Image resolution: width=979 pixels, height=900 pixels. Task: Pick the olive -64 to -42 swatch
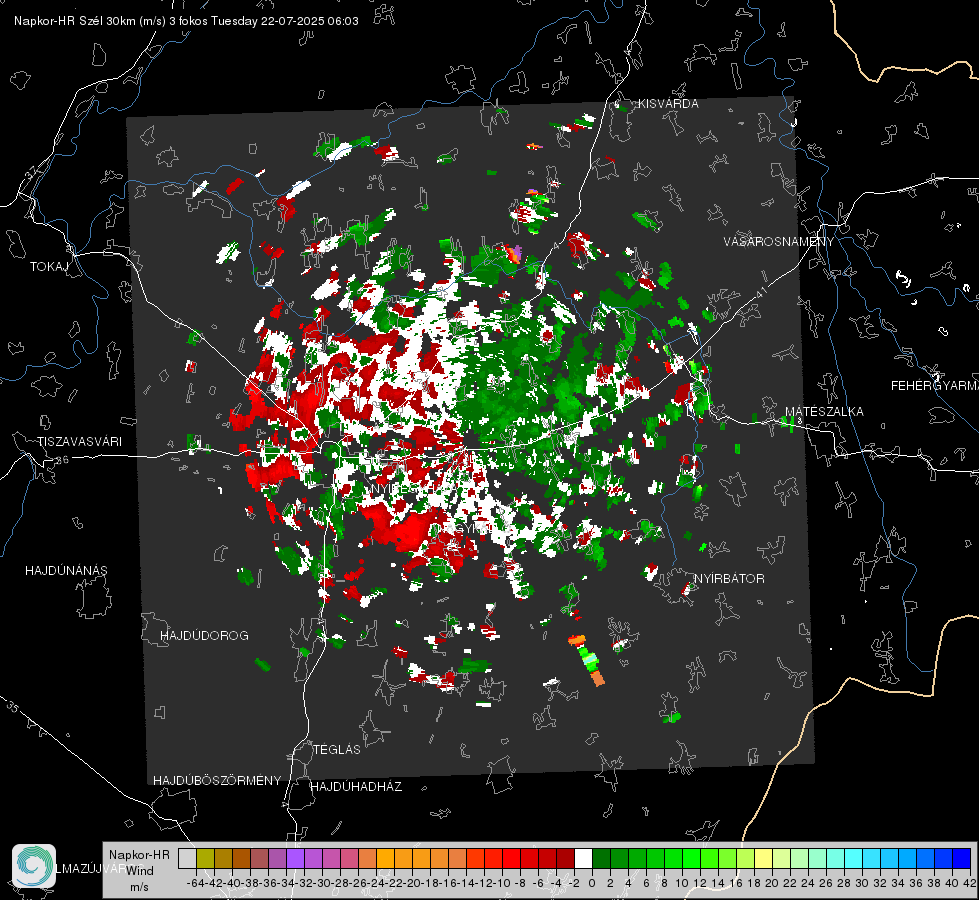point(205,858)
